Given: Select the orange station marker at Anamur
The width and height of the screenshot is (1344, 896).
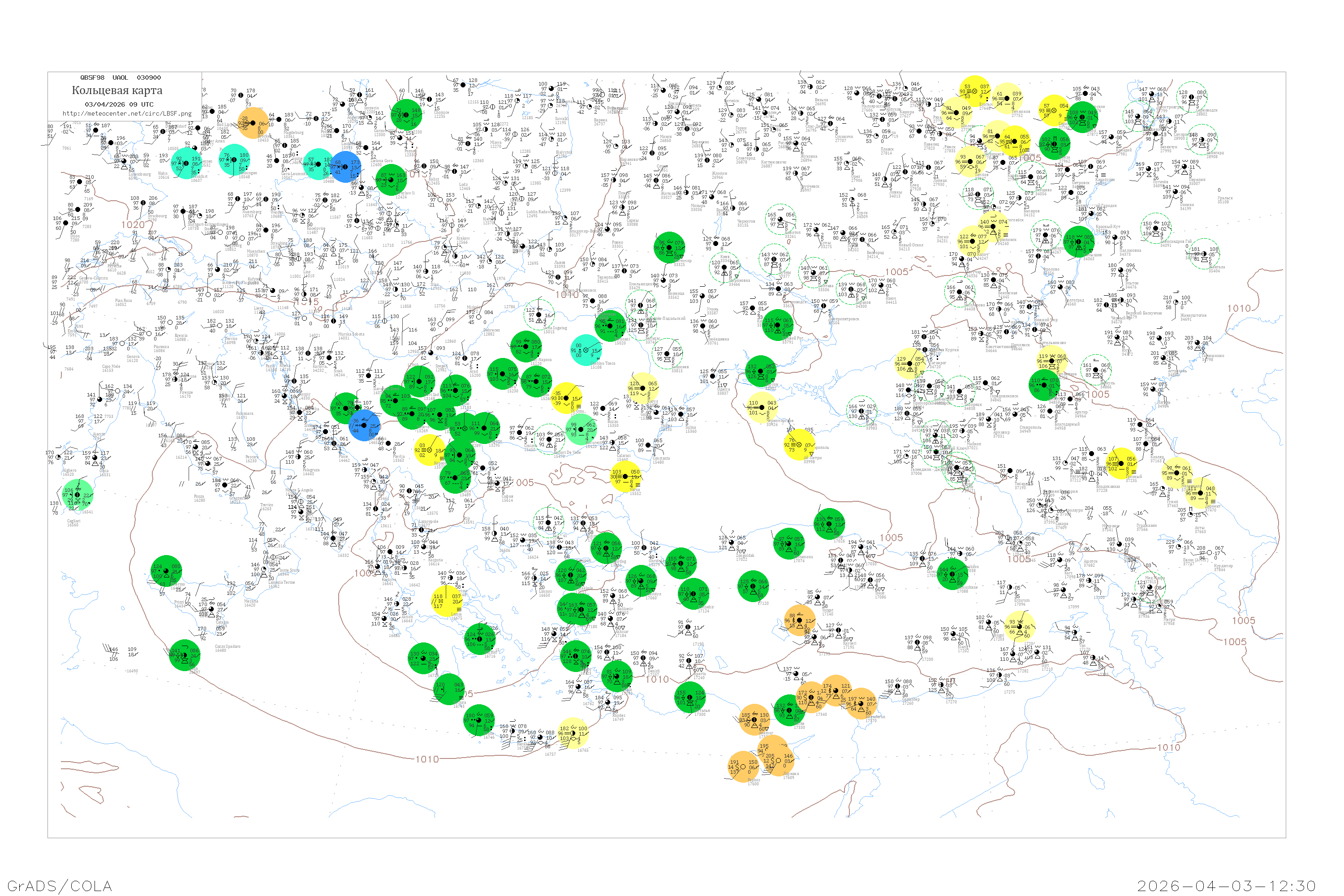Looking at the screenshot, I should (754, 719).
